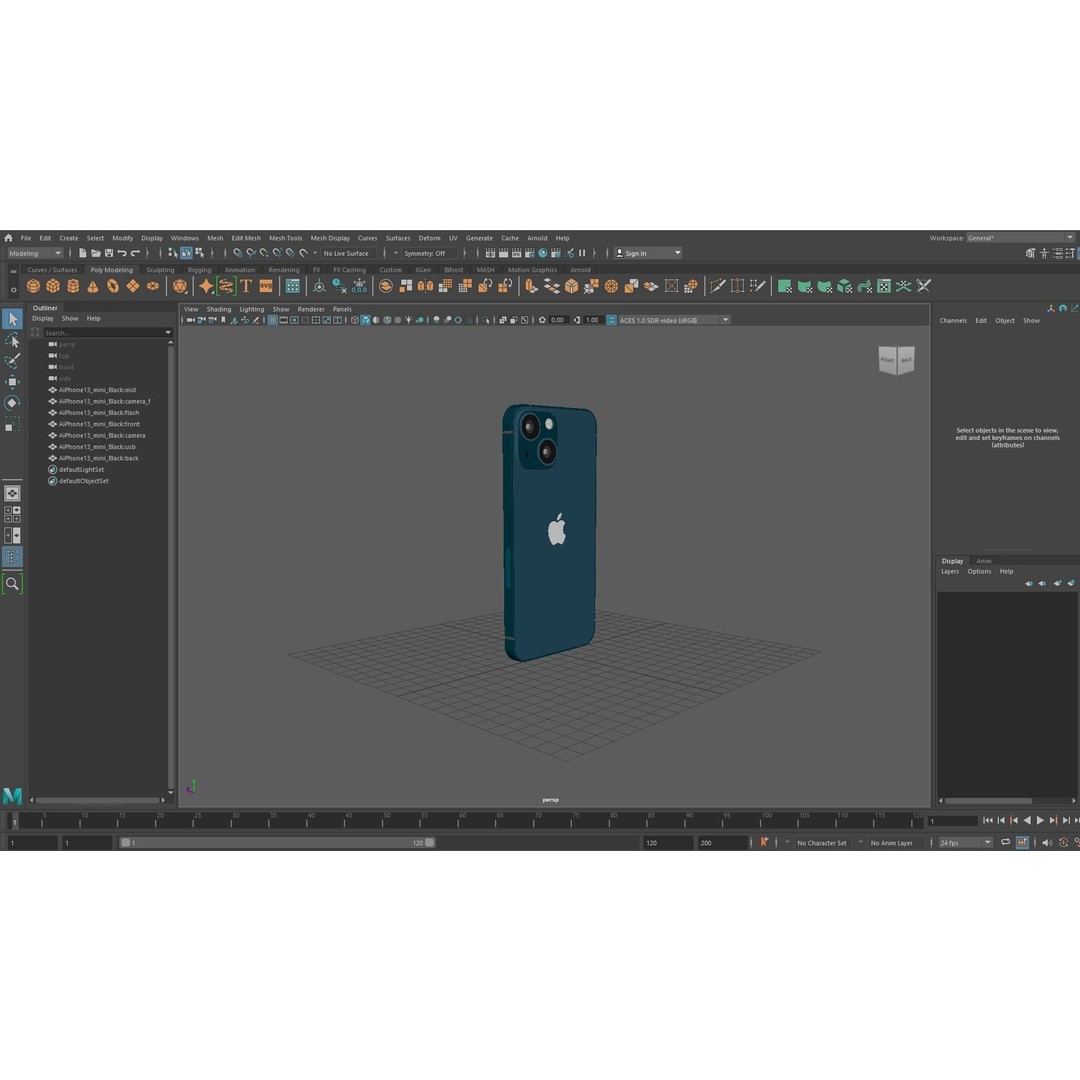Click the Maya home icon
Screen dimensions: 1080x1080
(x=8, y=238)
